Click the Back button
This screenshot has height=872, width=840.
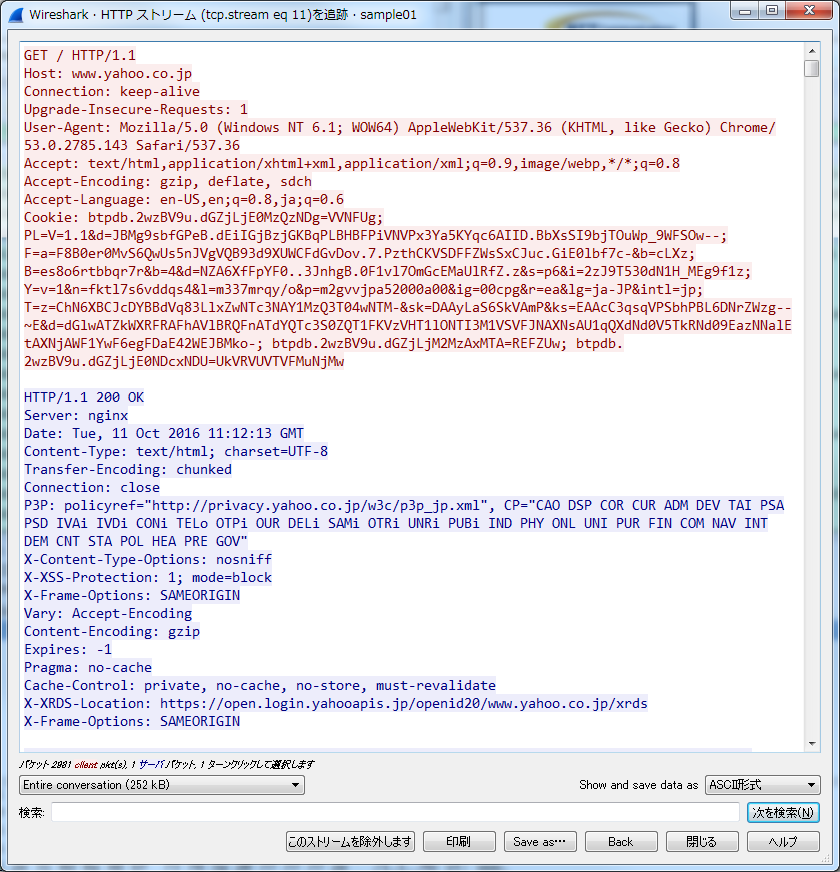point(621,841)
